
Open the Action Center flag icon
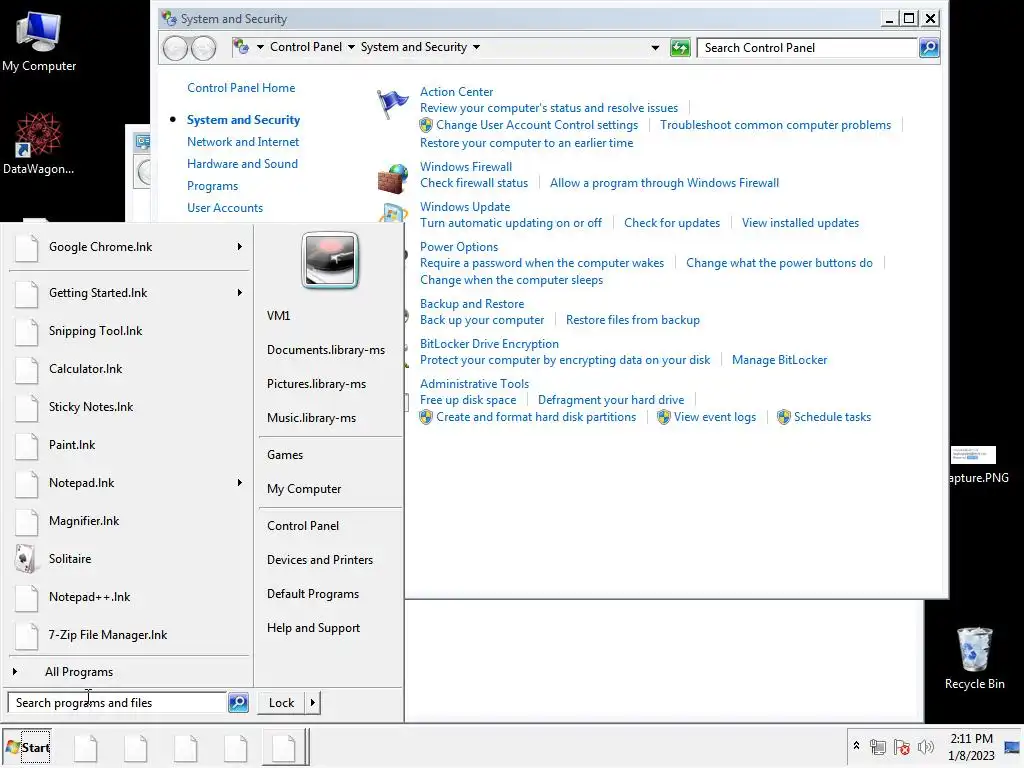[x=392, y=104]
